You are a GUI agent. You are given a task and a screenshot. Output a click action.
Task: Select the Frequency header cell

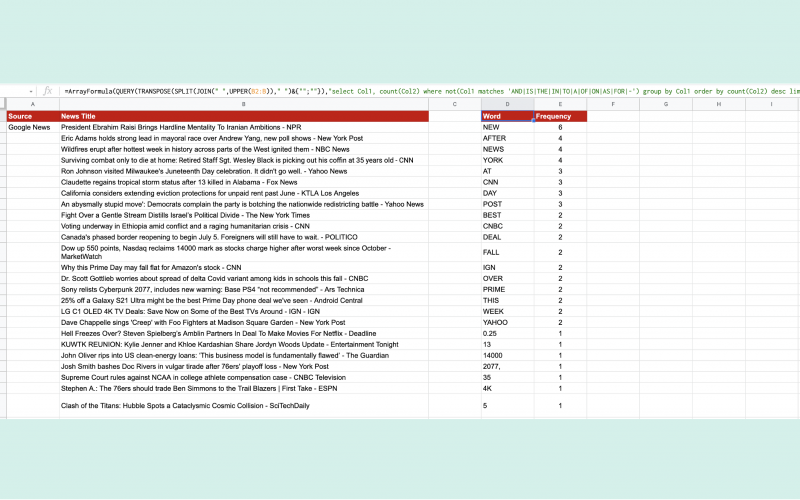(560, 116)
